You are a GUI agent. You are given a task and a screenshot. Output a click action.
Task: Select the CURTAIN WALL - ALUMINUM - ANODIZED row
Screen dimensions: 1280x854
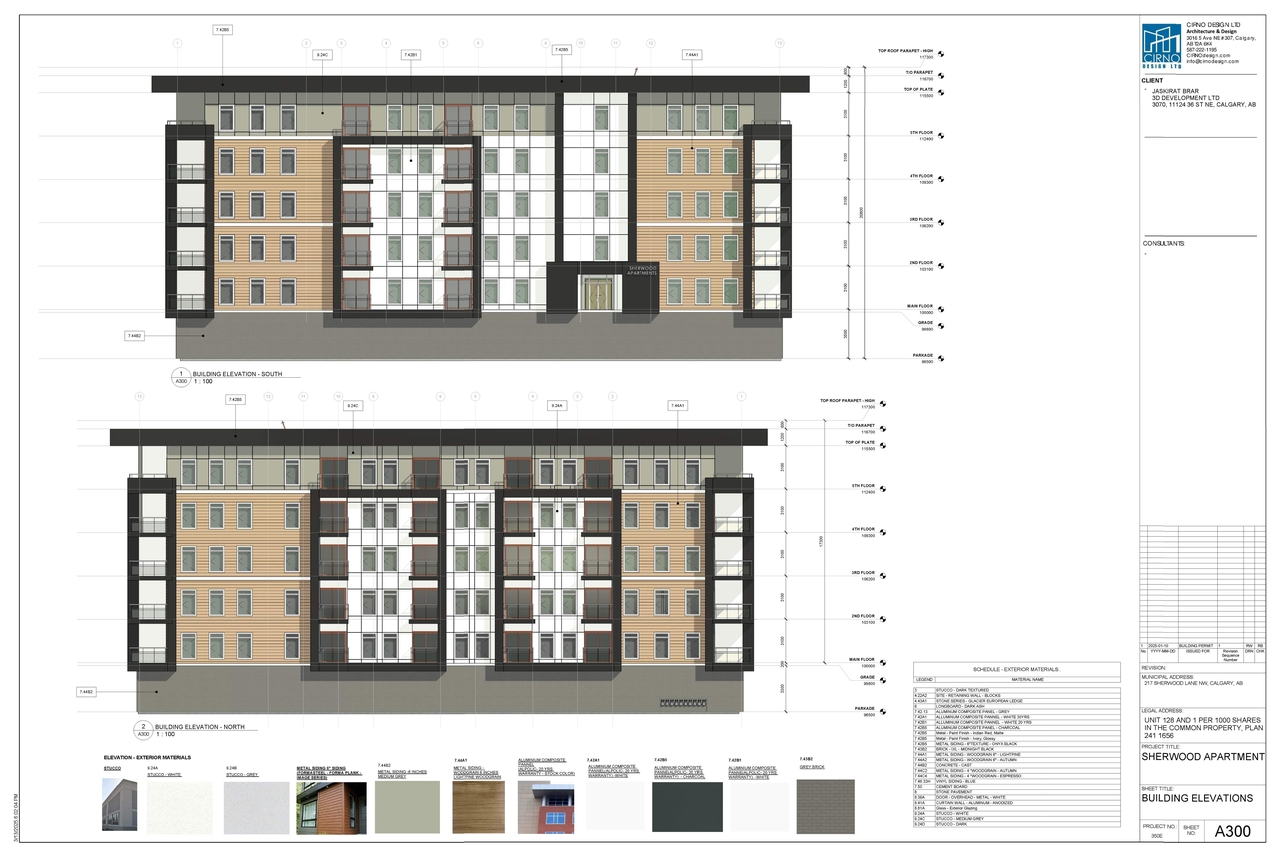coord(1016,802)
